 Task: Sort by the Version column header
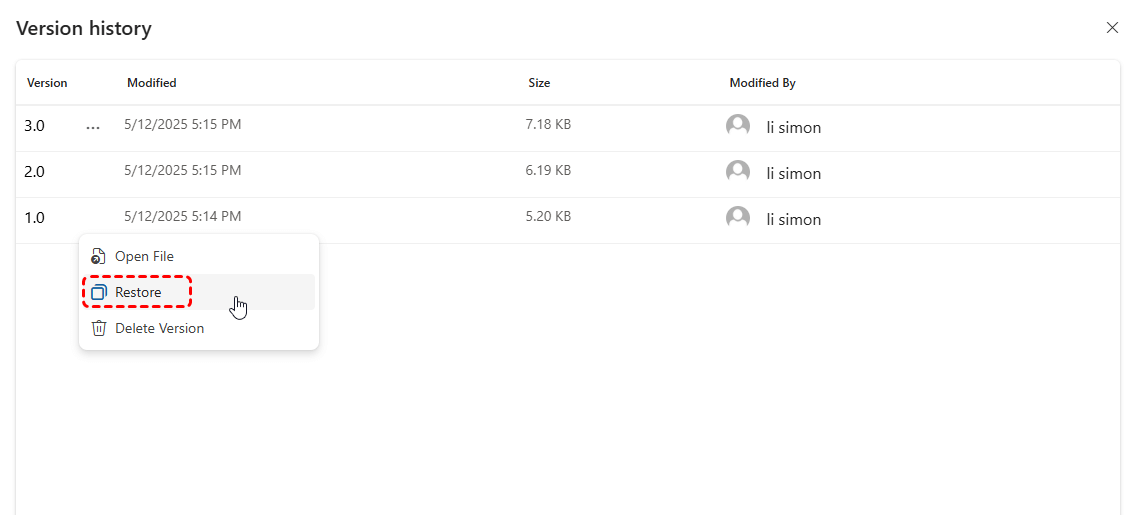coord(47,83)
